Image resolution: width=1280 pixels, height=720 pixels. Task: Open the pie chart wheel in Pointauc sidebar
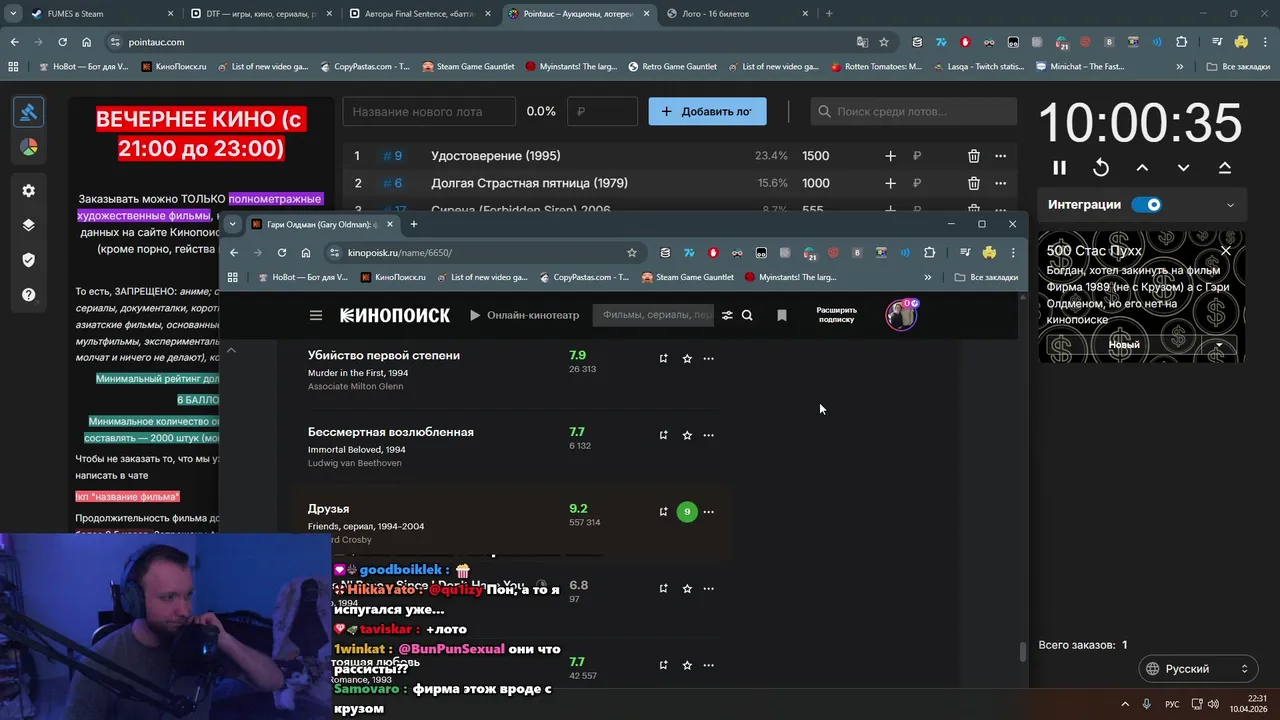pyautogui.click(x=28, y=147)
